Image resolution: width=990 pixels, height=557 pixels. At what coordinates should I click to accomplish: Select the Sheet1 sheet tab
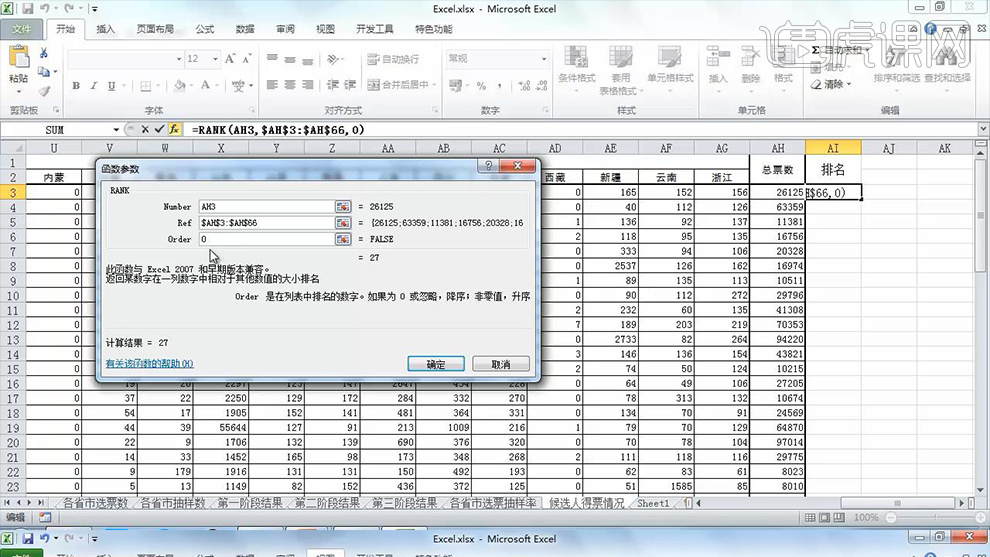pyautogui.click(x=653, y=503)
